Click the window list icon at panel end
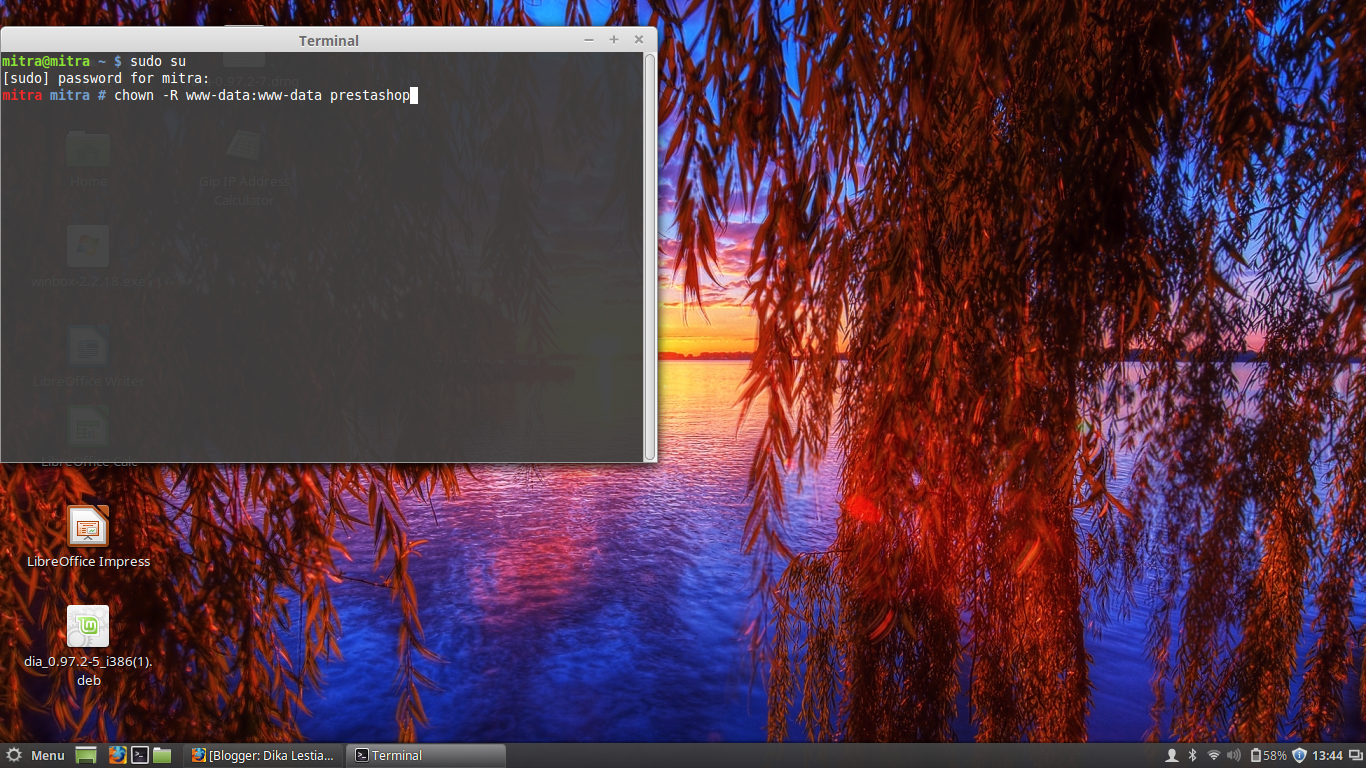Image resolution: width=1366 pixels, height=768 pixels. 1356,755
